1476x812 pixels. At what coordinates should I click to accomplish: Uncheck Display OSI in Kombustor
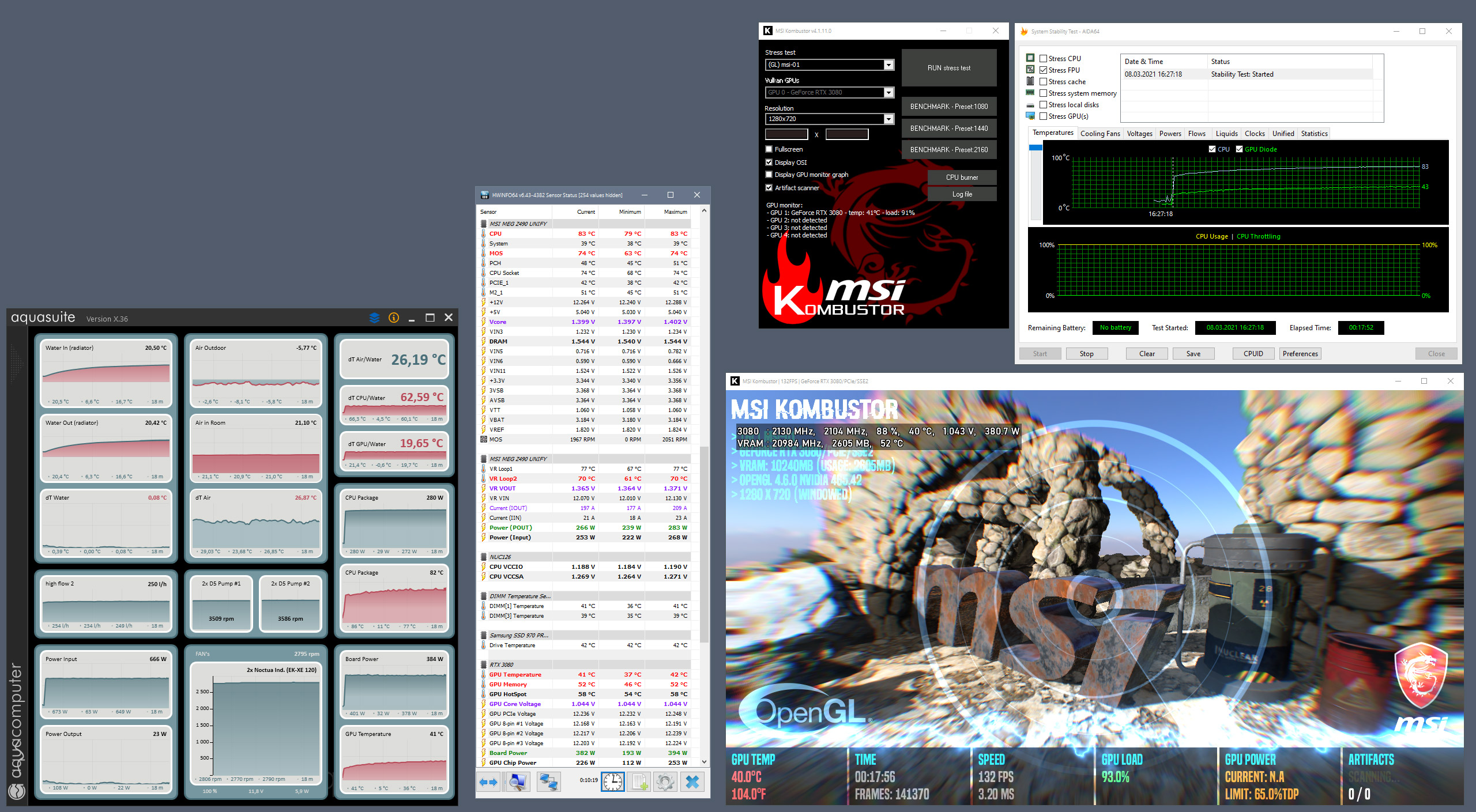click(769, 163)
